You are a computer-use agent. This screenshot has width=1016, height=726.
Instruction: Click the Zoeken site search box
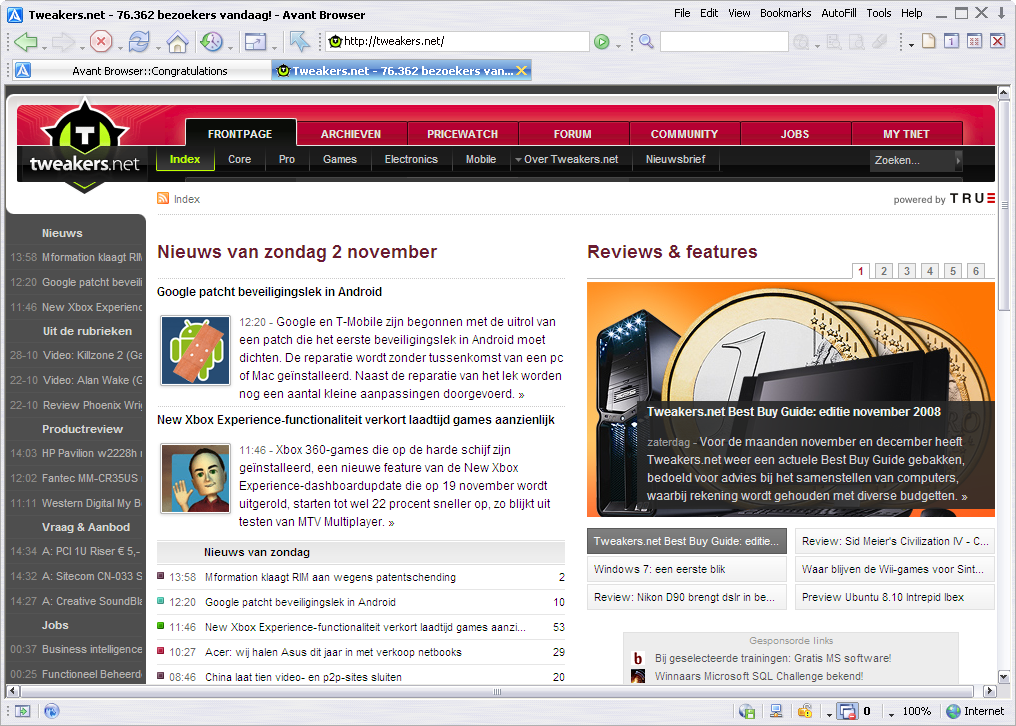coord(912,159)
